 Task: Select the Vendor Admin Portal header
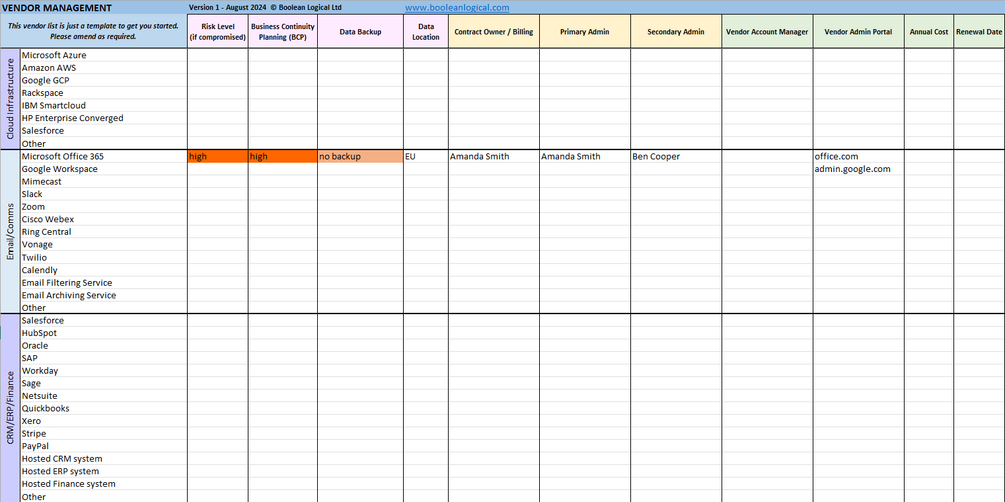(x=858, y=32)
